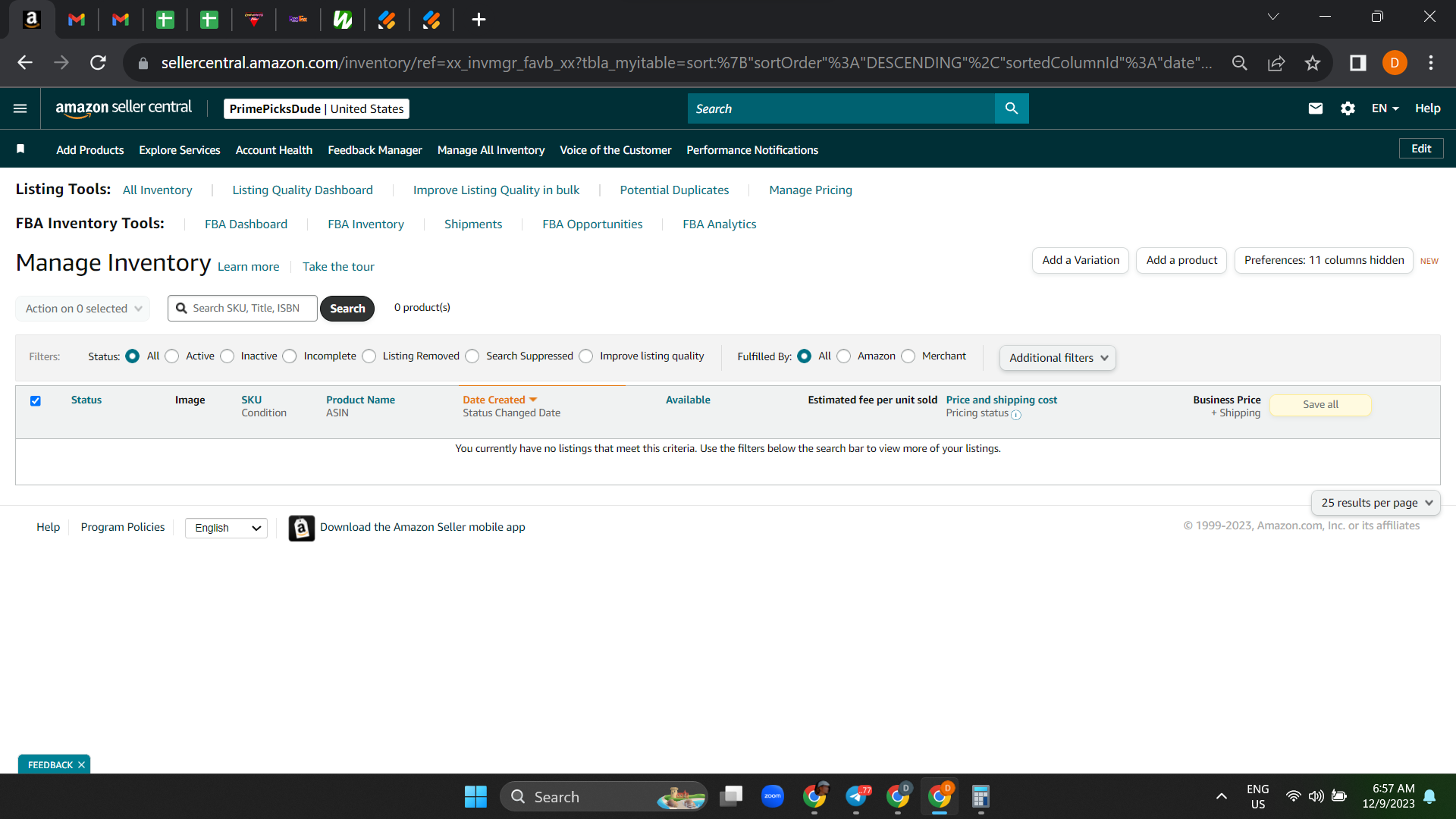The height and width of the screenshot is (819, 1456).
Task: Open Add Products in the favorites bar
Action: (x=89, y=150)
